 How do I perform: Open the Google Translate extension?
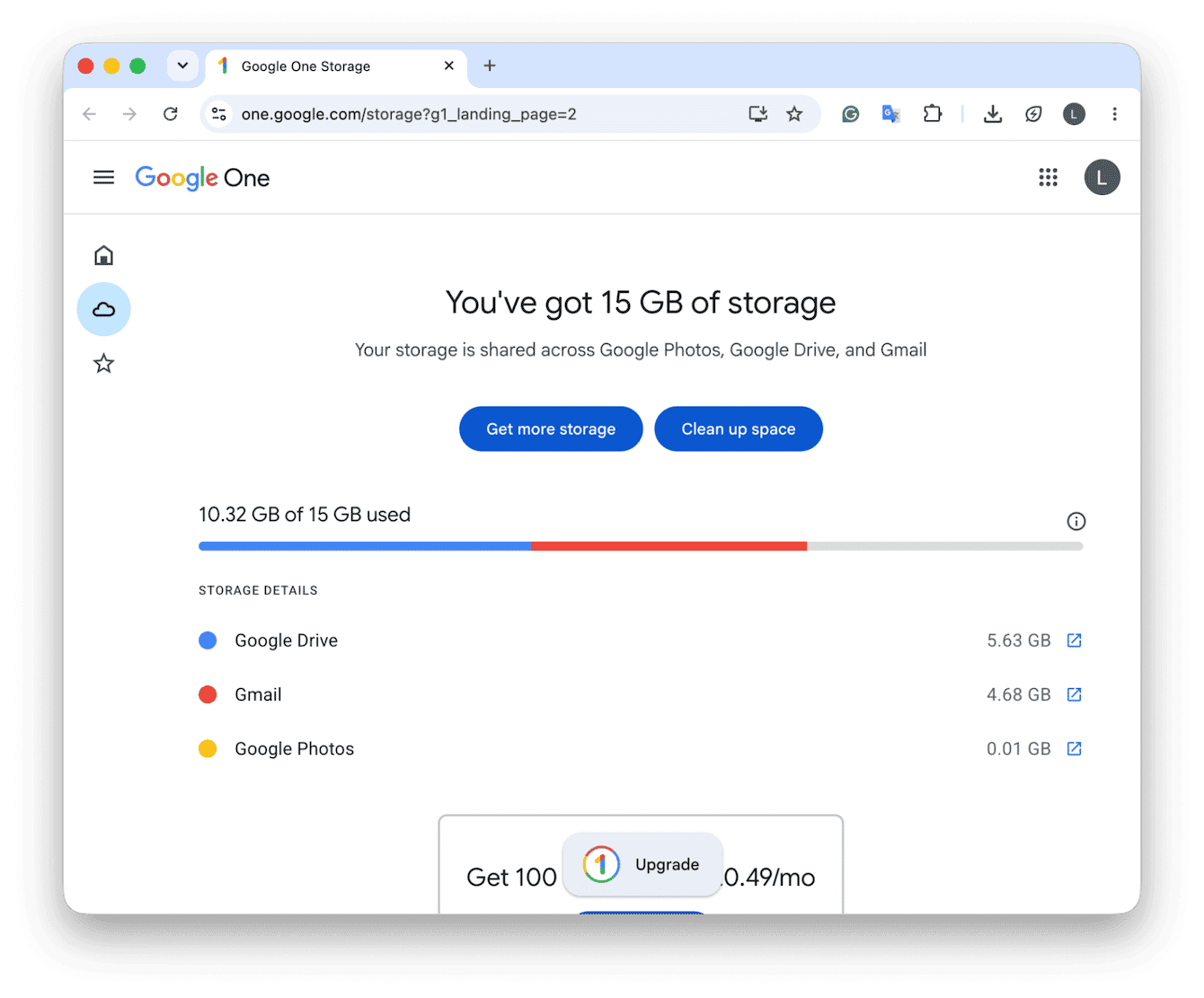(891, 114)
